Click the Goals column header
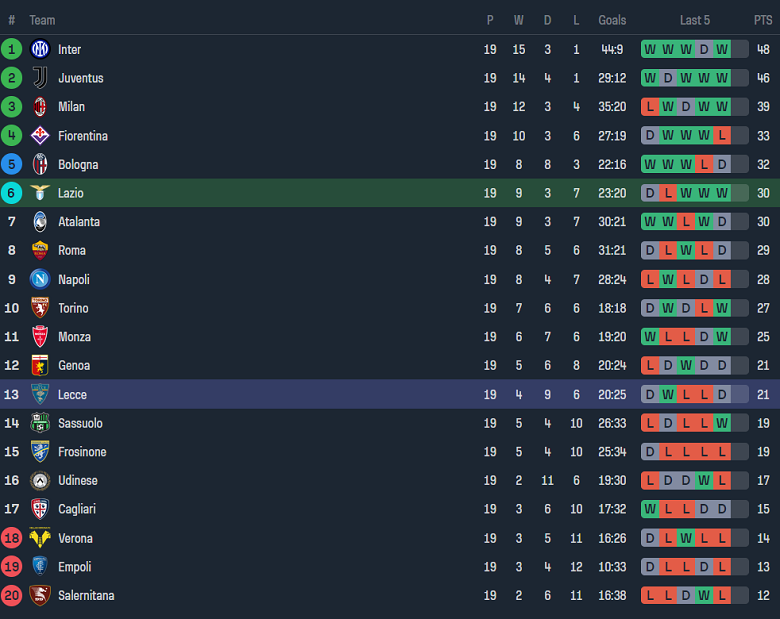 pyautogui.click(x=612, y=20)
